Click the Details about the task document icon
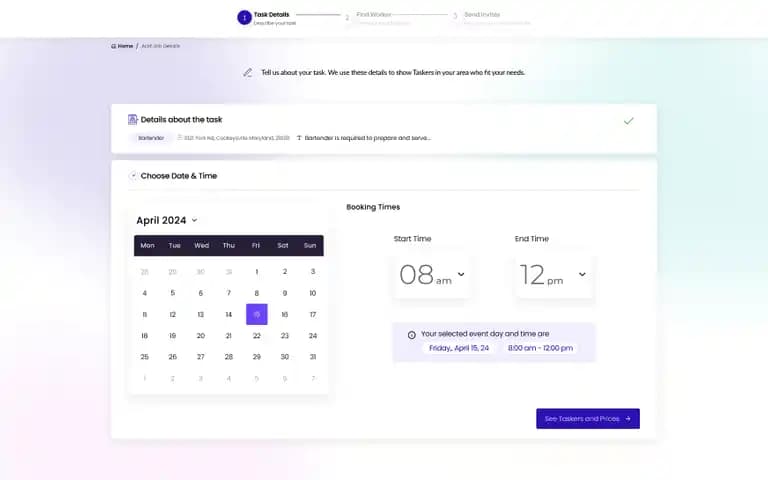Image resolution: width=768 pixels, height=480 pixels. 132,120
